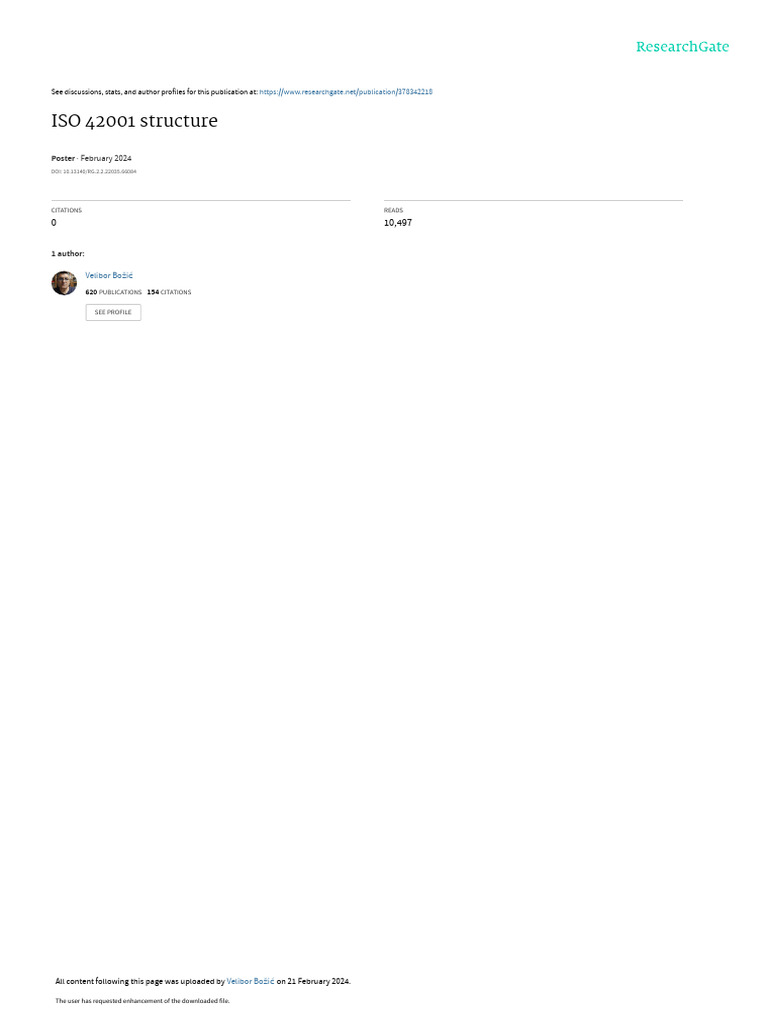Viewport: 768px width, 1024px height.
Task: Click the reads value 10,497
Action: pyautogui.click(x=398, y=223)
